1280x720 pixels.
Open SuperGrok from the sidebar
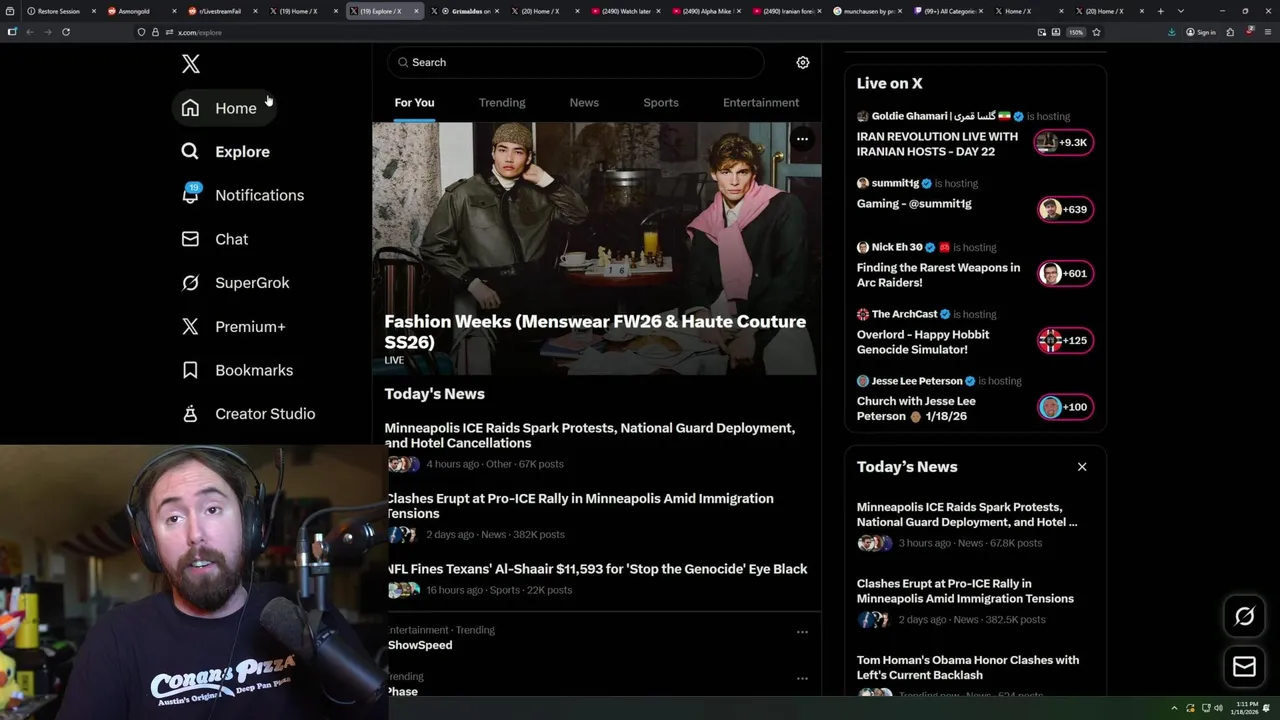click(235, 283)
